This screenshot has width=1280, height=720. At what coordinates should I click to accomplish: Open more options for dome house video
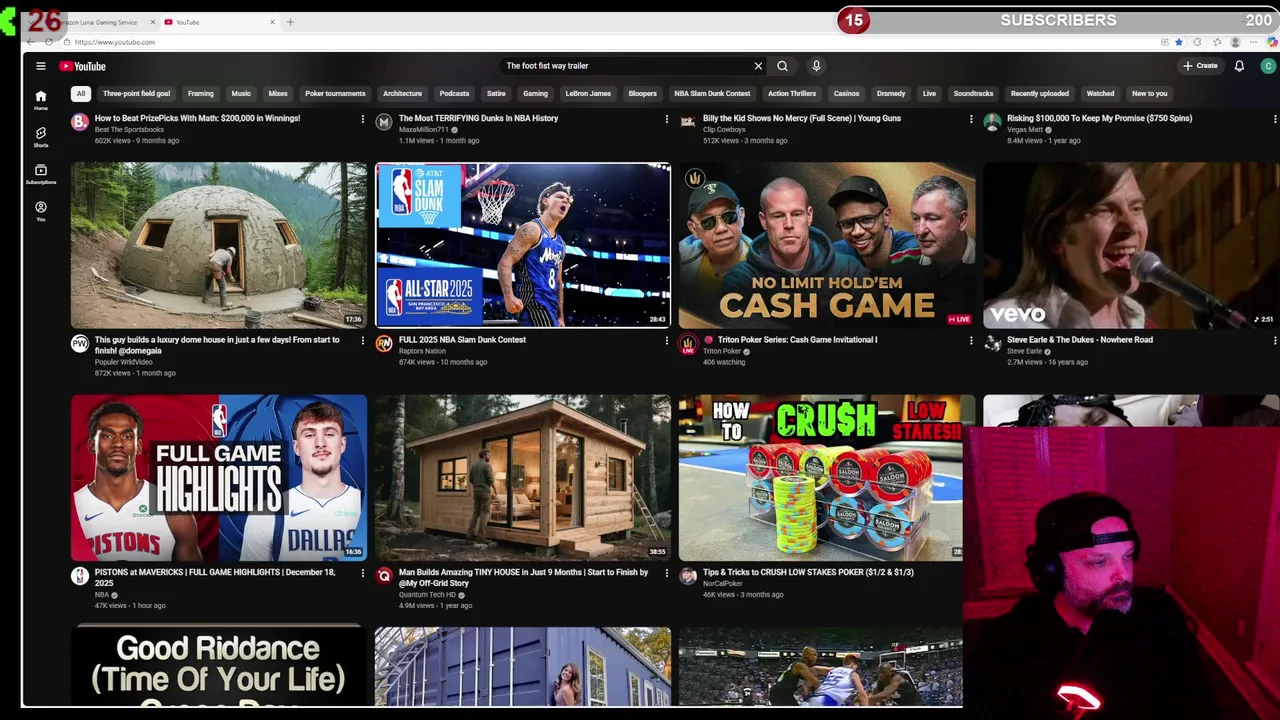(x=363, y=341)
